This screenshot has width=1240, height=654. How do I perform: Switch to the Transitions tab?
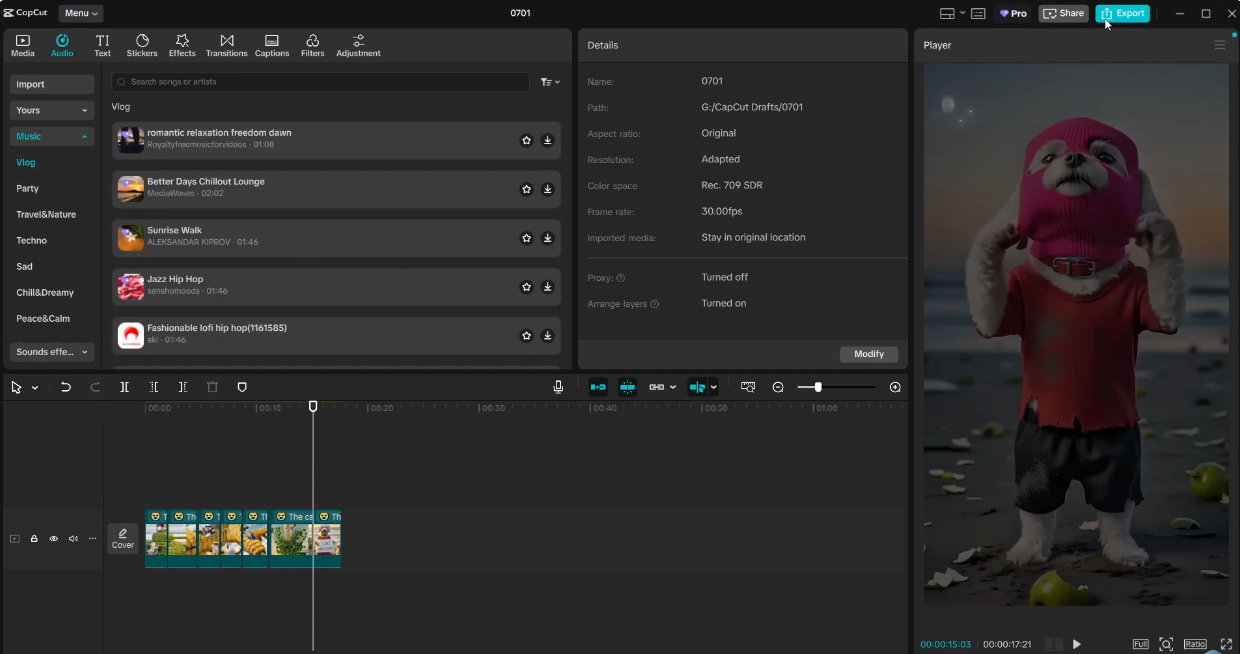click(x=226, y=45)
